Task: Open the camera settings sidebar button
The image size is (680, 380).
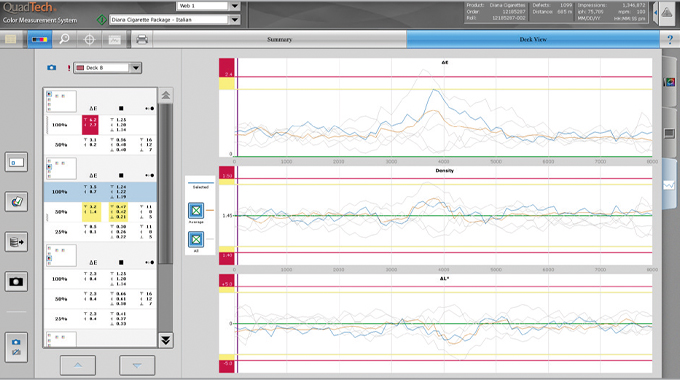Action: 16,347
